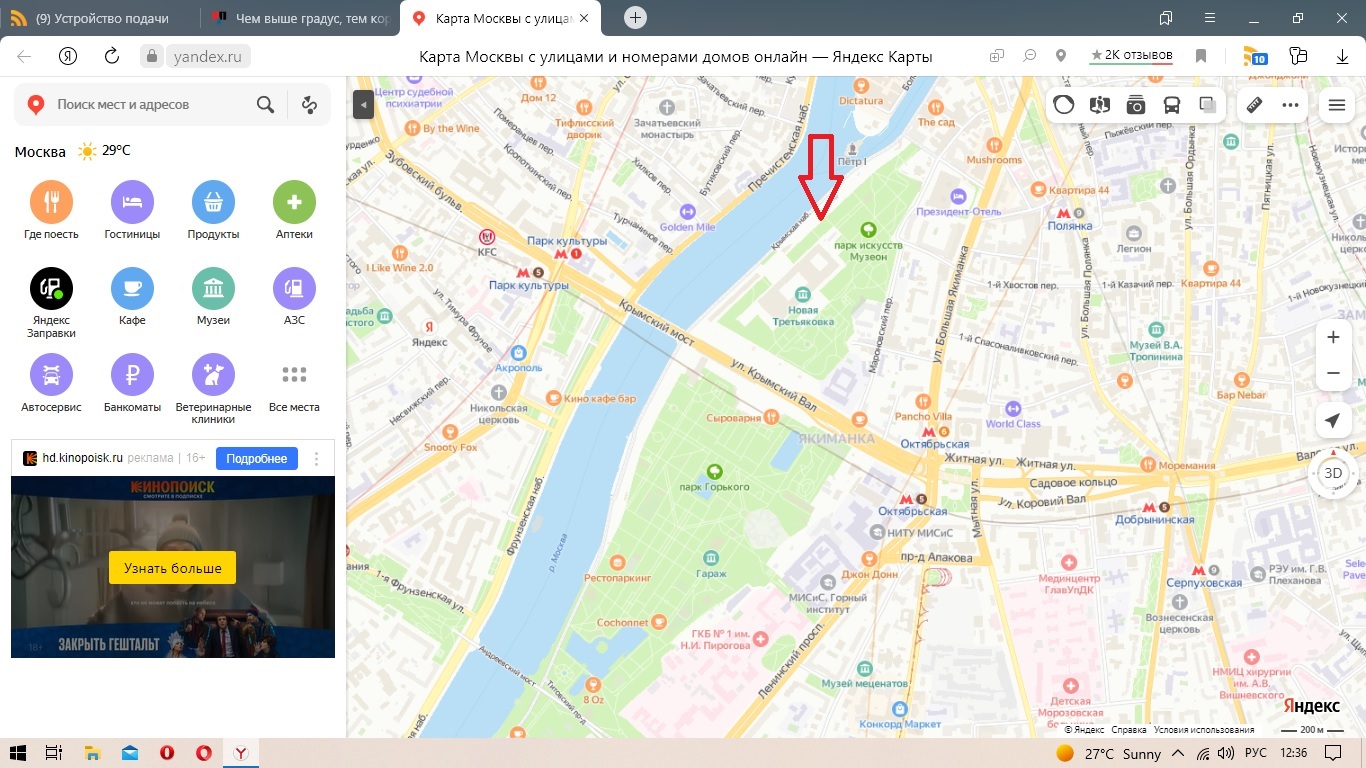Click the Подробнее ad button
This screenshot has height=768, width=1366.
[x=257, y=458]
